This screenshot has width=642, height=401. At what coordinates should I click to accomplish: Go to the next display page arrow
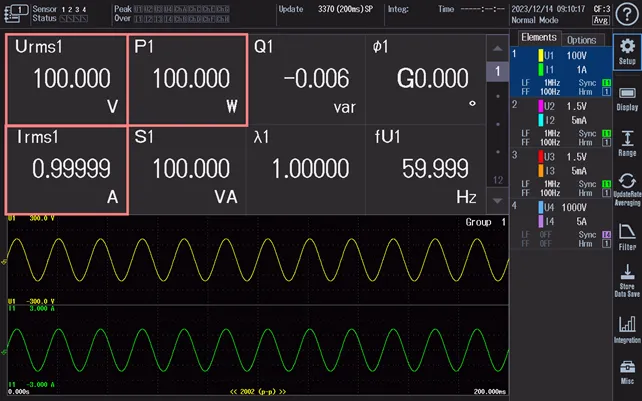pyautogui.click(x=497, y=201)
